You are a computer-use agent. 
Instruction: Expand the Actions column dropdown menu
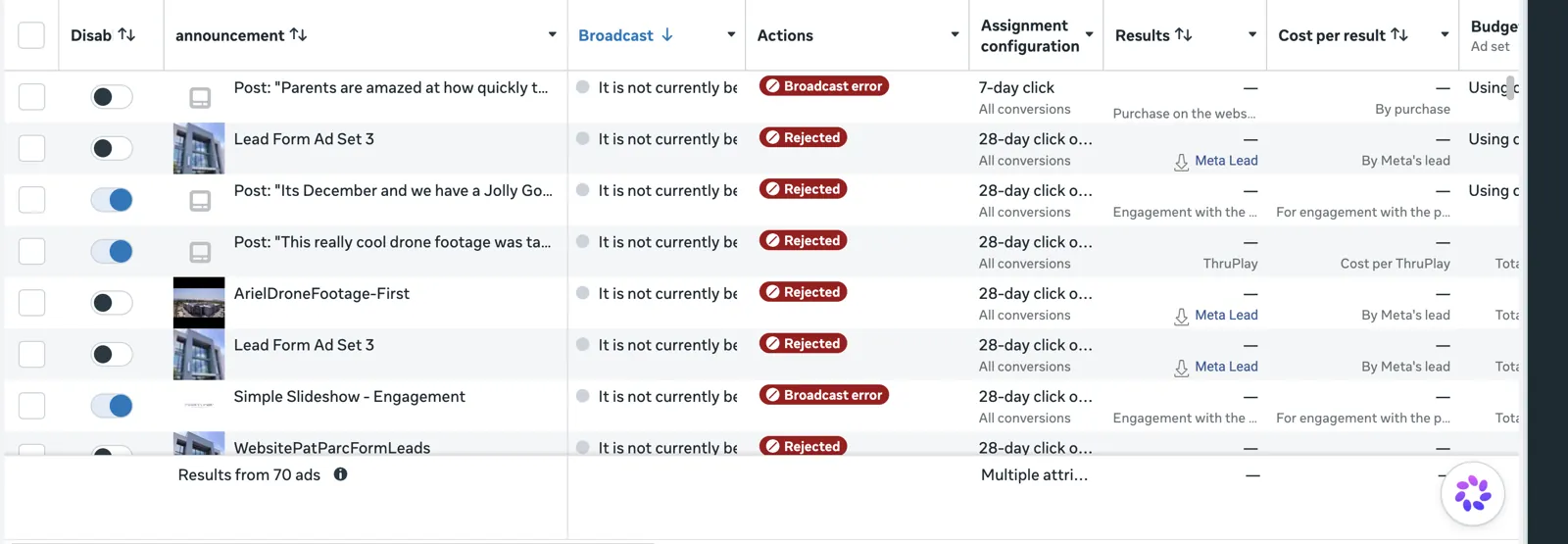[955, 35]
